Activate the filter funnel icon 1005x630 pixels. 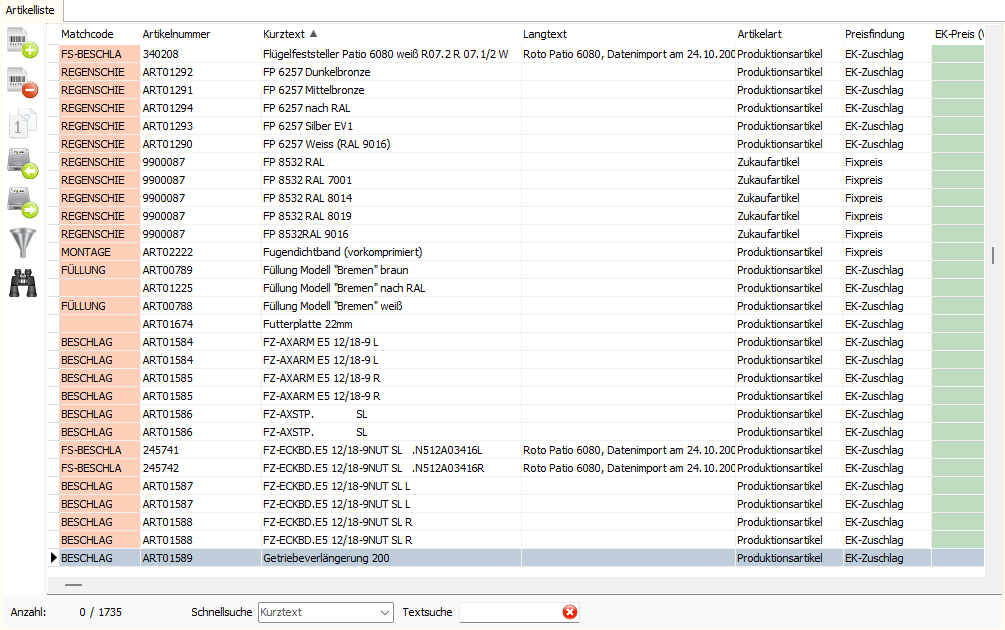pyautogui.click(x=22, y=241)
